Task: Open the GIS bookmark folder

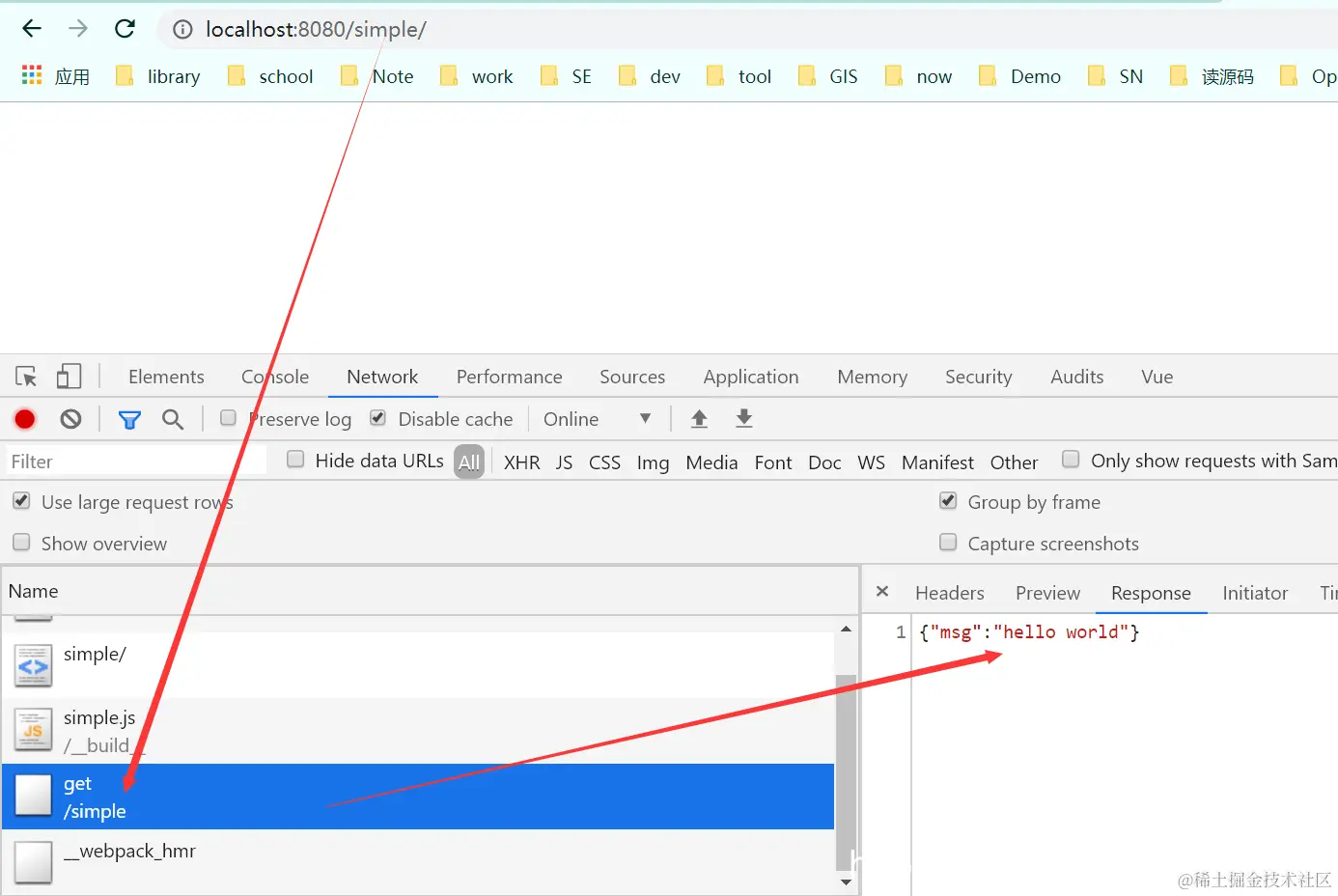Action: pyautogui.click(x=828, y=76)
